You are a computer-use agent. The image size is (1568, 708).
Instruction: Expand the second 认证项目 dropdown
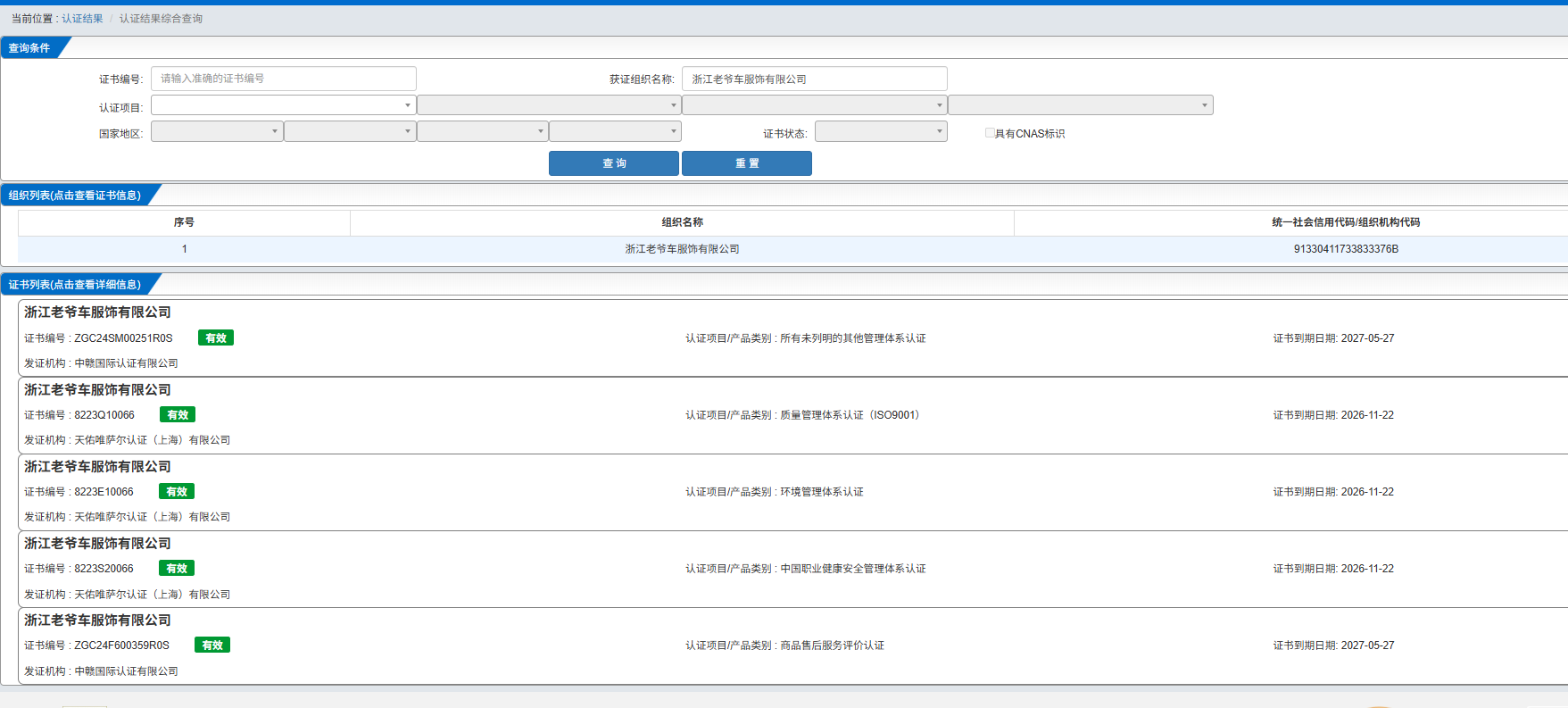tap(549, 105)
